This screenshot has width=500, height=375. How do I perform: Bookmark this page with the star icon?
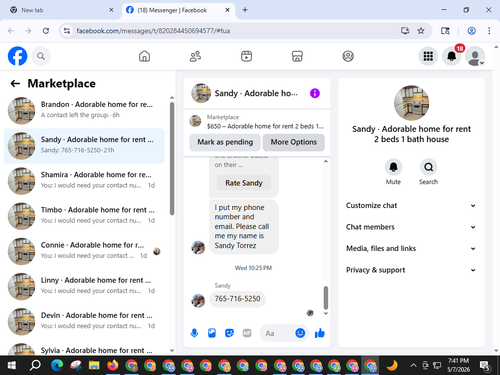(421, 31)
